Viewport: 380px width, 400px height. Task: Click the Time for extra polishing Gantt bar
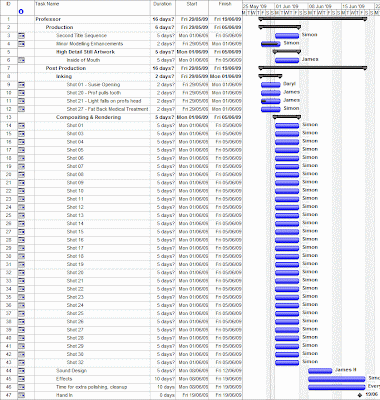pyautogui.click(x=337, y=387)
